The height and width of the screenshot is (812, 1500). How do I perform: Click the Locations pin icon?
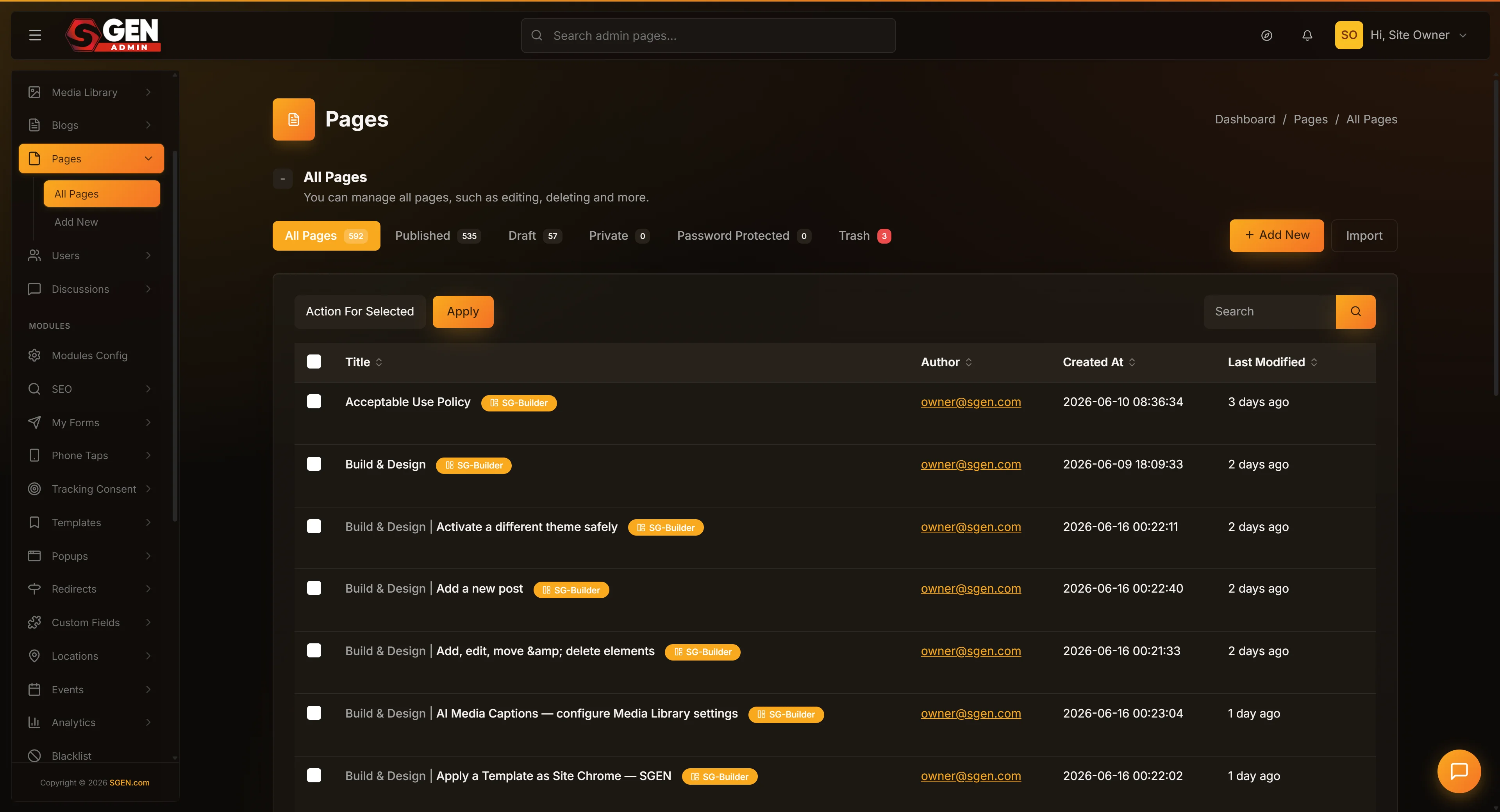point(34,656)
